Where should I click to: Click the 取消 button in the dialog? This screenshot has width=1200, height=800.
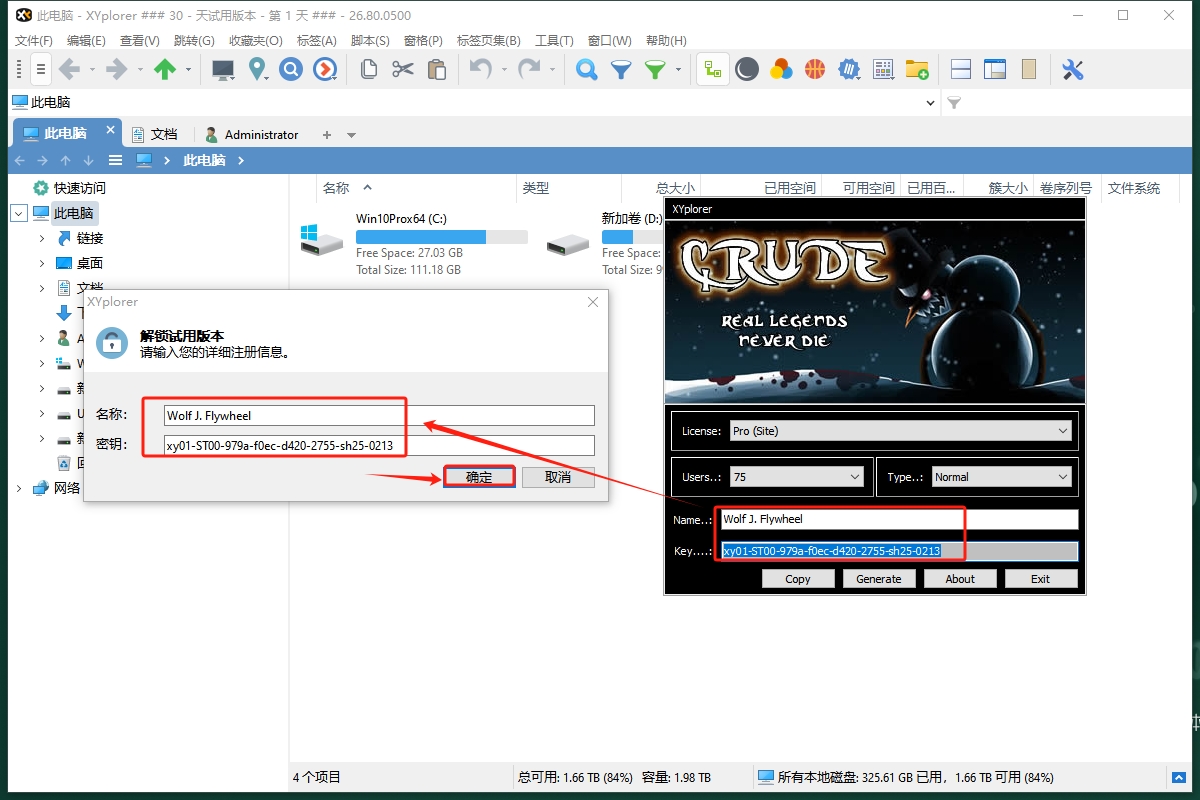click(558, 477)
